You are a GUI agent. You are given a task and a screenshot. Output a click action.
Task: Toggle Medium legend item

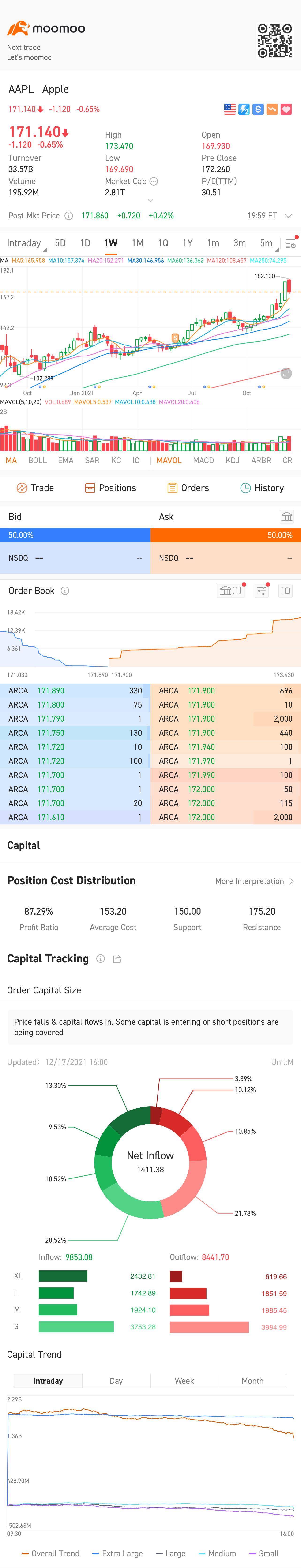click(217, 1553)
